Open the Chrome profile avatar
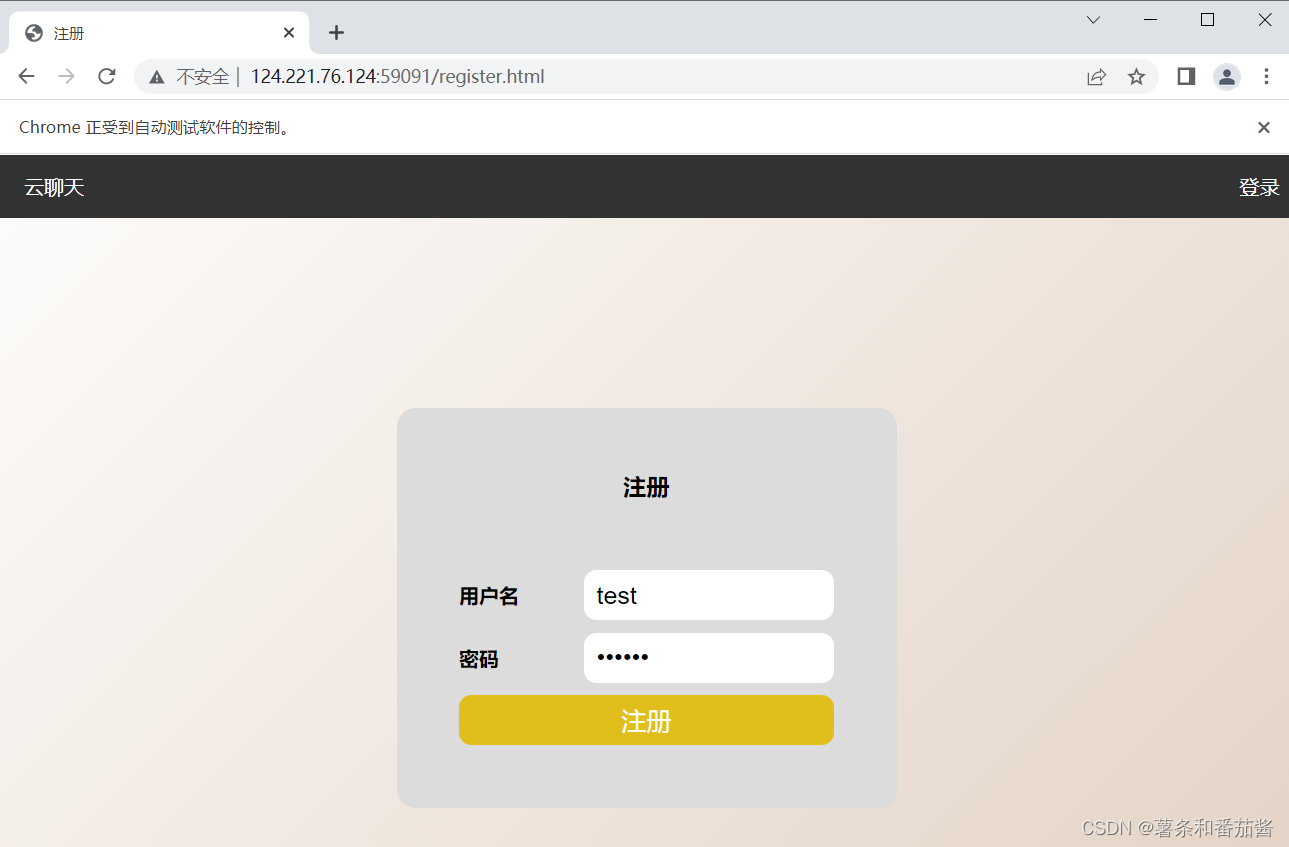1289x847 pixels. click(x=1227, y=77)
